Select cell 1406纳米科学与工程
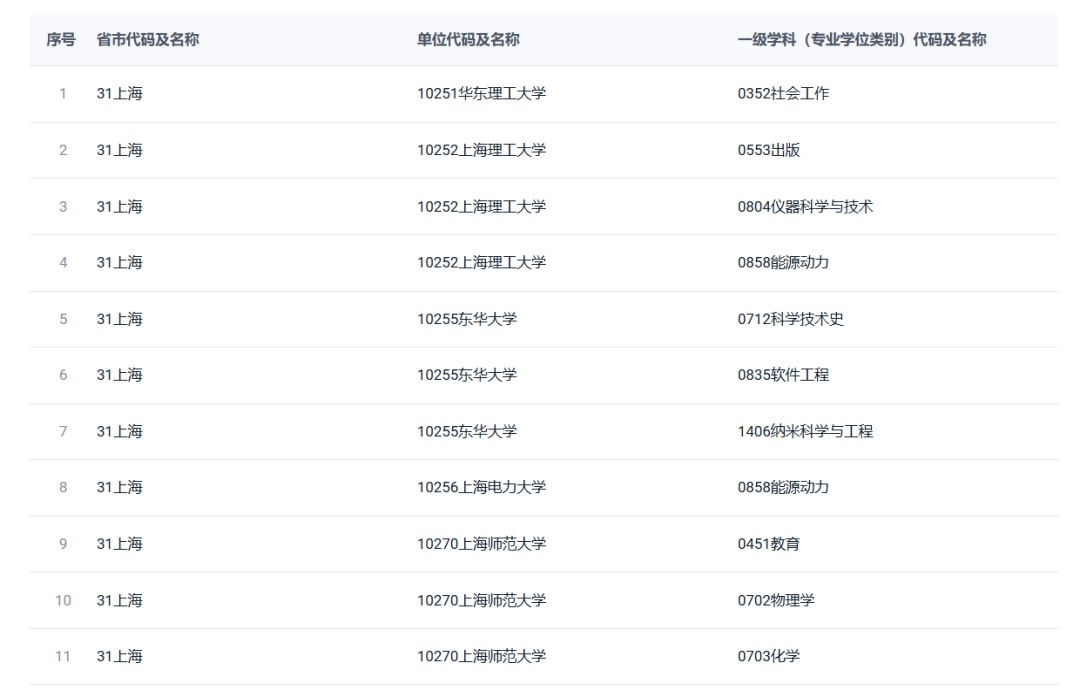1080x690 pixels. [x=805, y=431]
